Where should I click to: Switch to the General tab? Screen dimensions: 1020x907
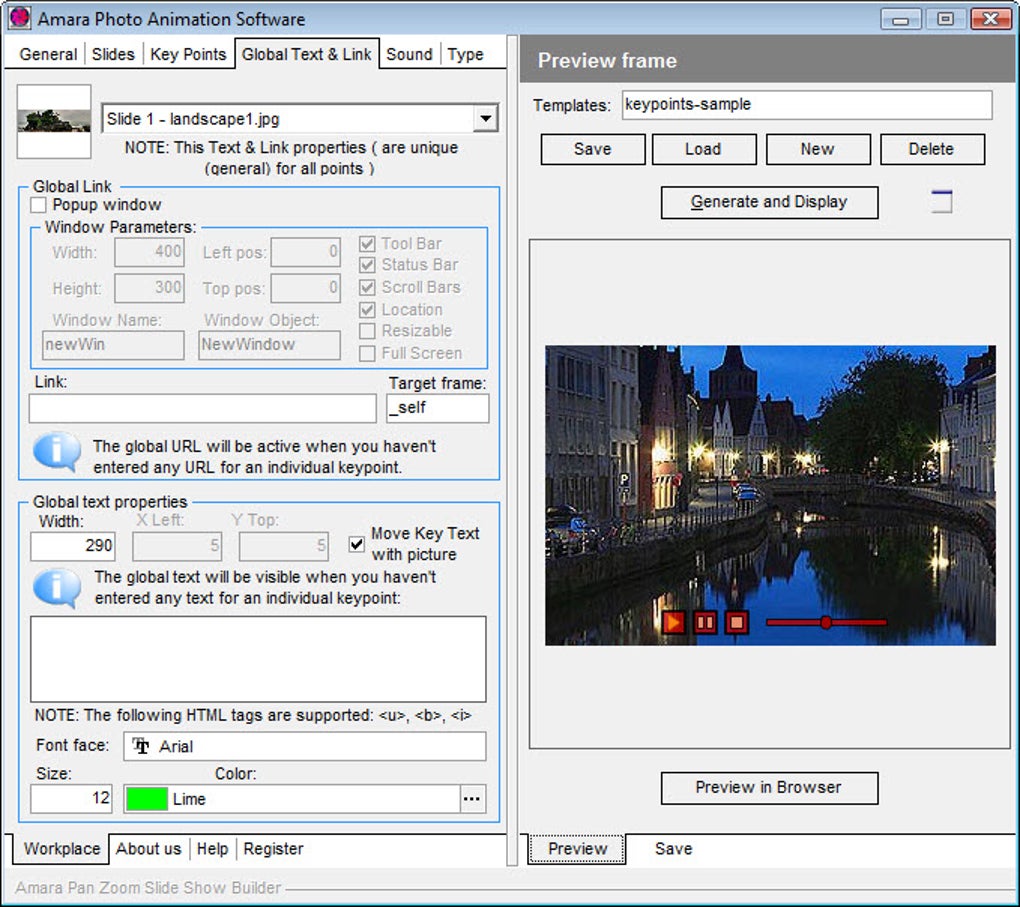48,54
